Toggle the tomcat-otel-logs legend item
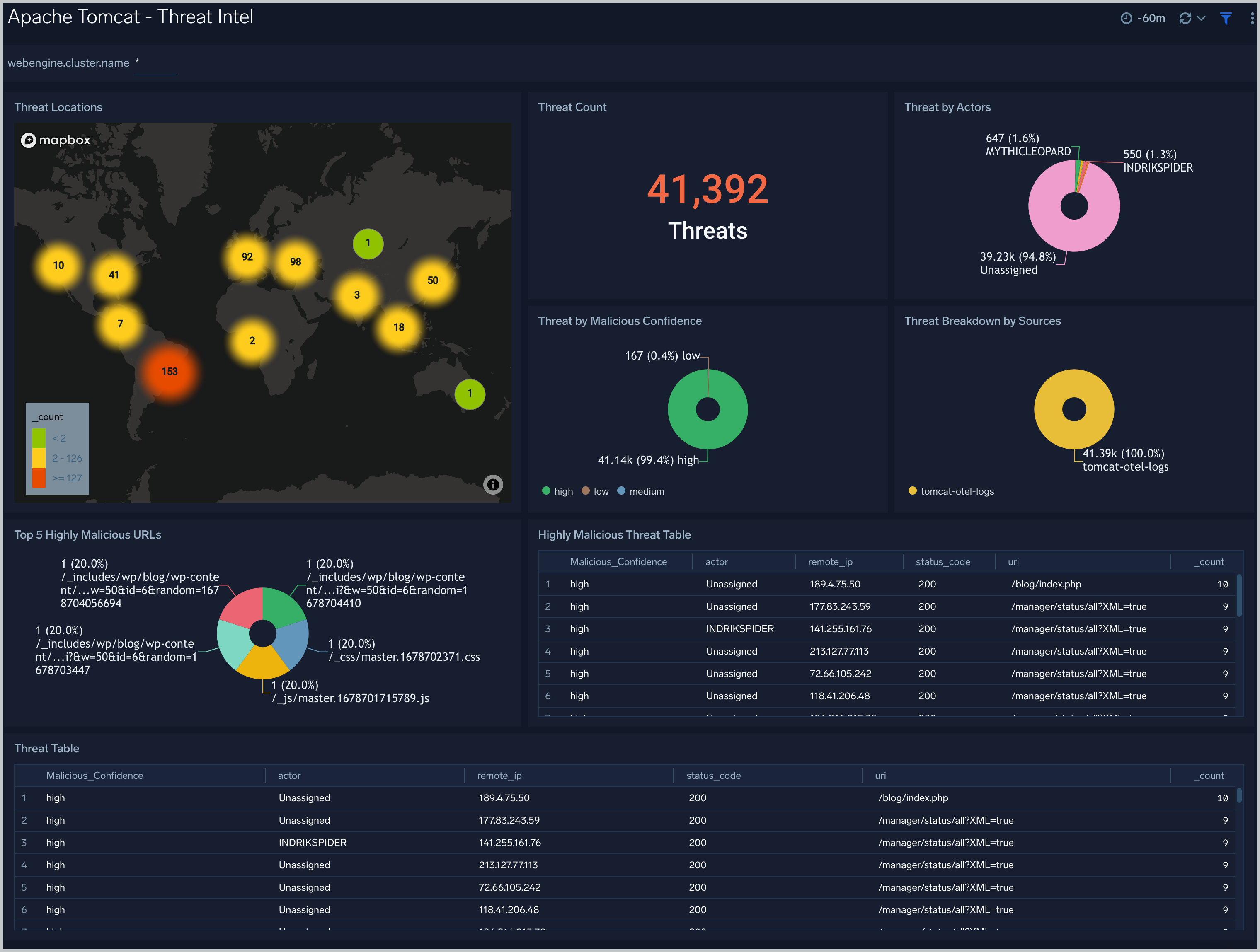 coord(951,491)
